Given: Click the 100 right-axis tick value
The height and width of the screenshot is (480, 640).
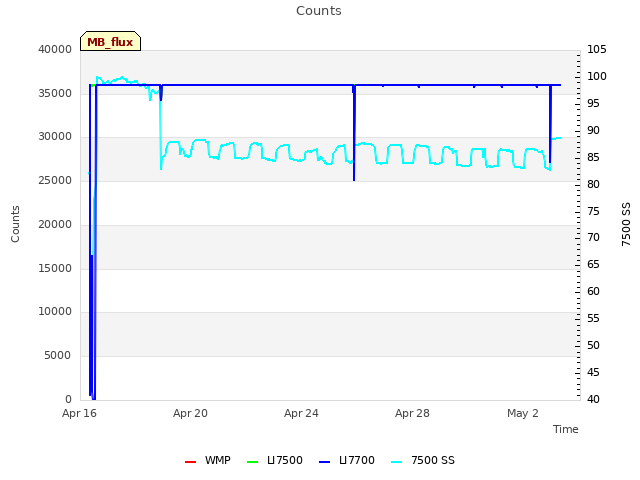Looking at the screenshot, I should click(x=597, y=76).
